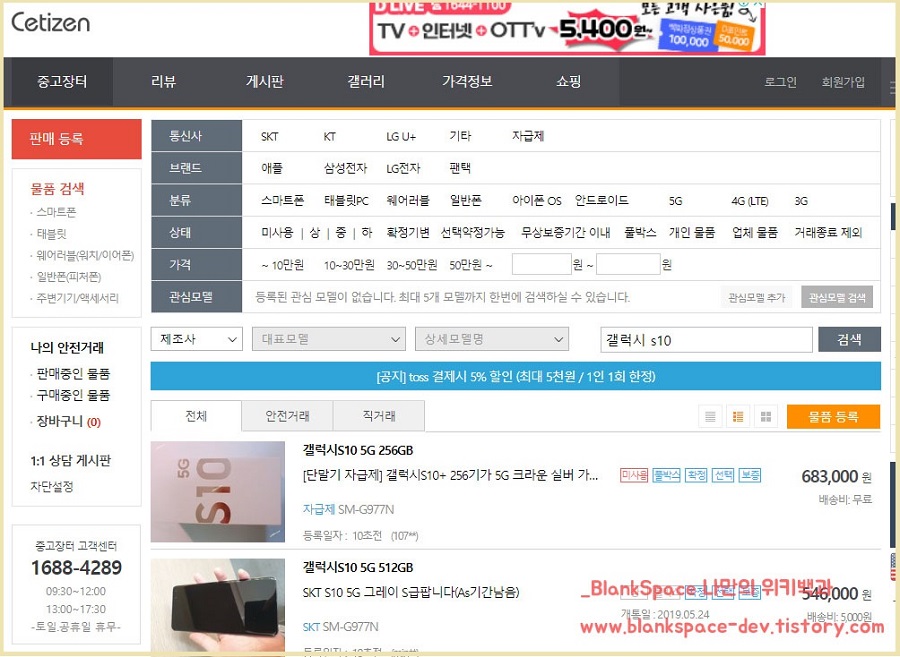Viewport: 900px width, 657px height.
Task: Open the sidebar 일반폰(피처폰) link
Action: pyautogui.click(x=69, y=277)
